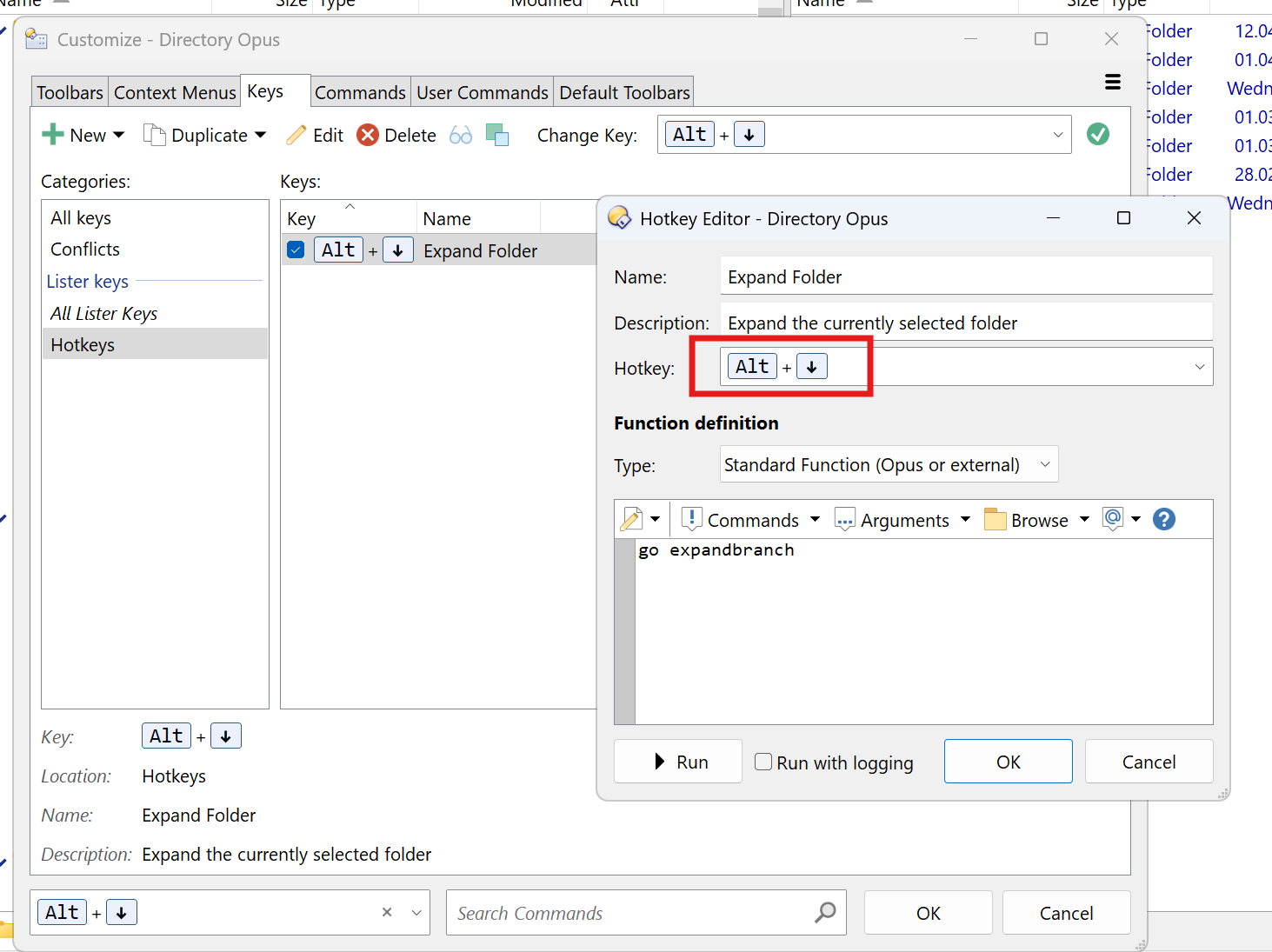Viewport: 1272px width, 952px height.
Task: Expand the bottom key filter dropdown
Action: (416, 912)
